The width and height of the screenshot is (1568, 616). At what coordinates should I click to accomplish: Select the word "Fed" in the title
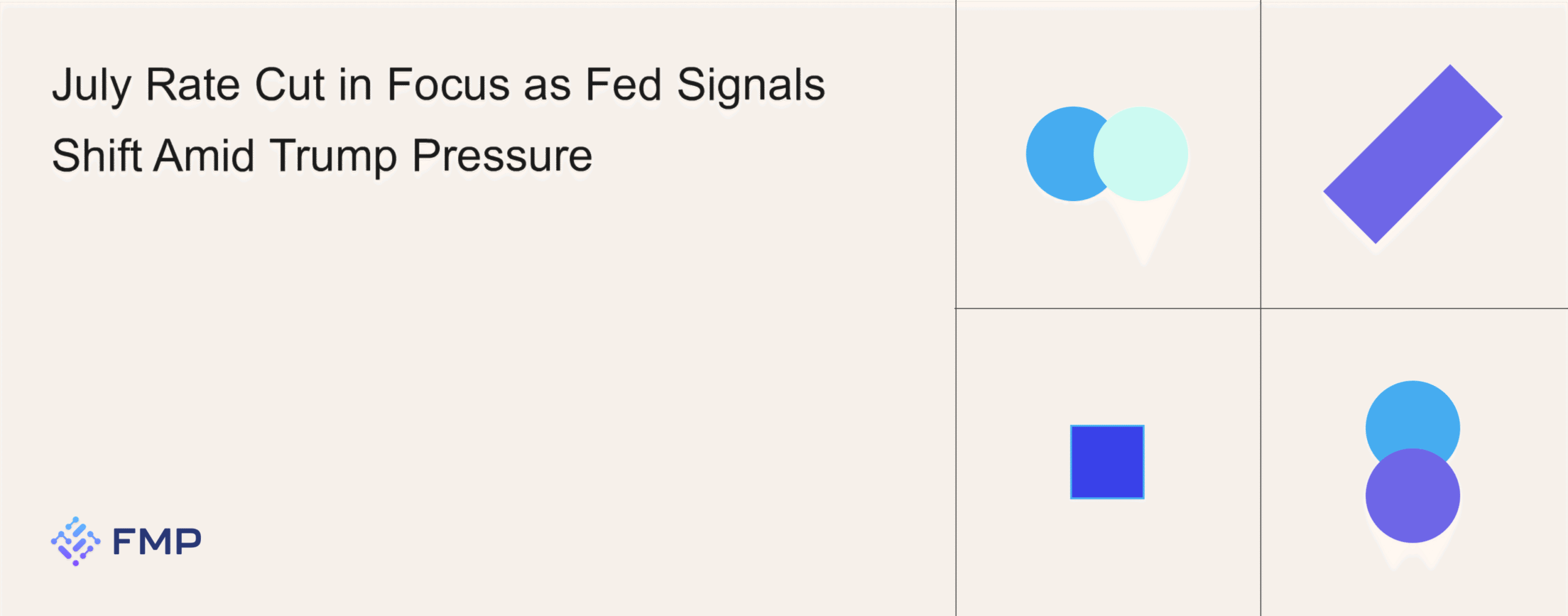click(x=623, y=85)
